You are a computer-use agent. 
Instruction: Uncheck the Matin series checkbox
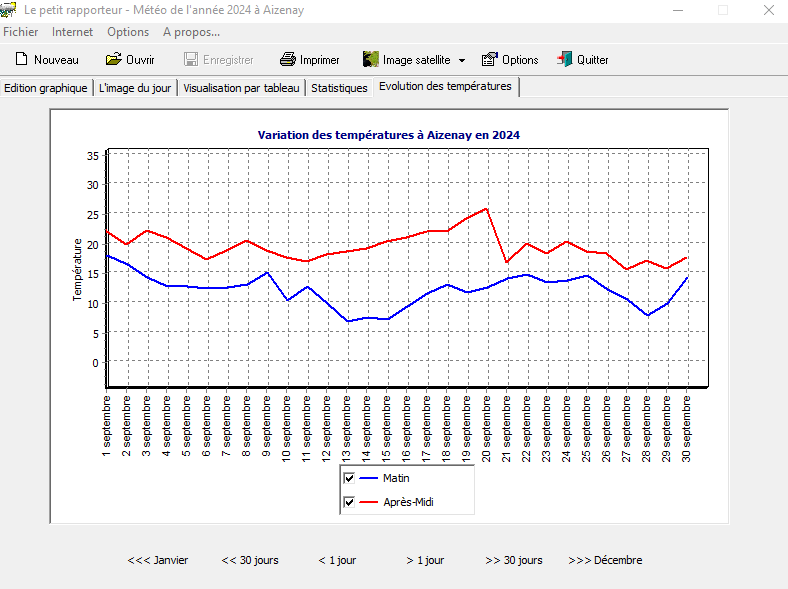coord(349,478)
